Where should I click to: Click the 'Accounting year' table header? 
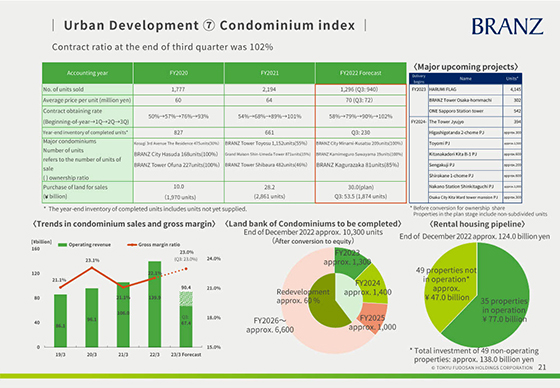point(88,73)
